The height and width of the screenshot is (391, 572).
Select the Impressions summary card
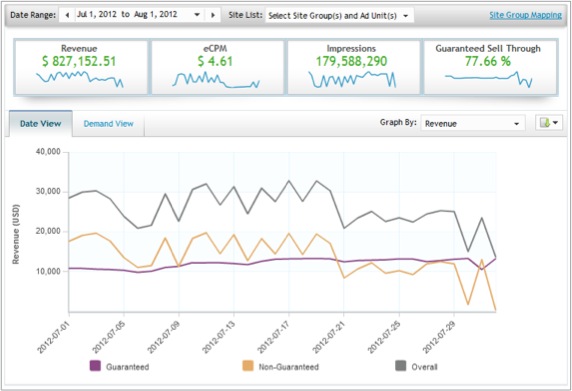353,67
